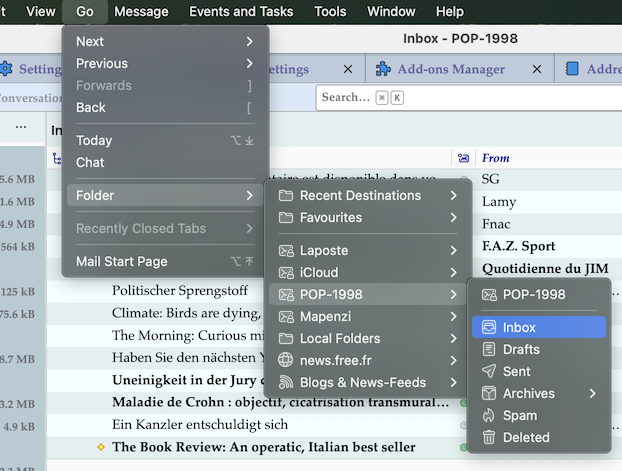Expand the Favourites submenu arrow
This screenshot has height=471, width=622.
pos(454,217)
